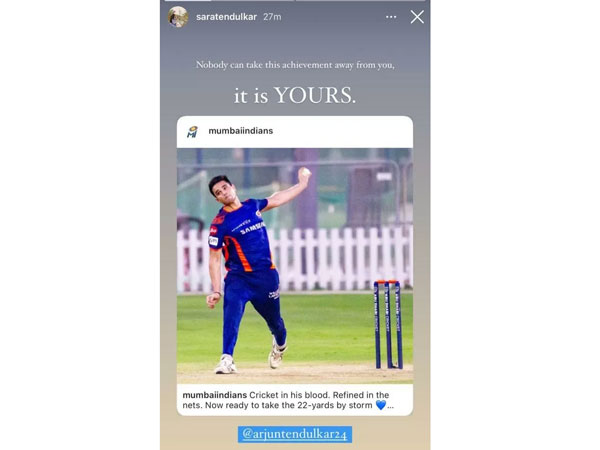Viewport: 600px width, 450px height.
Task: Click the blue heart emoji in caption
Action: pos(381,405)
